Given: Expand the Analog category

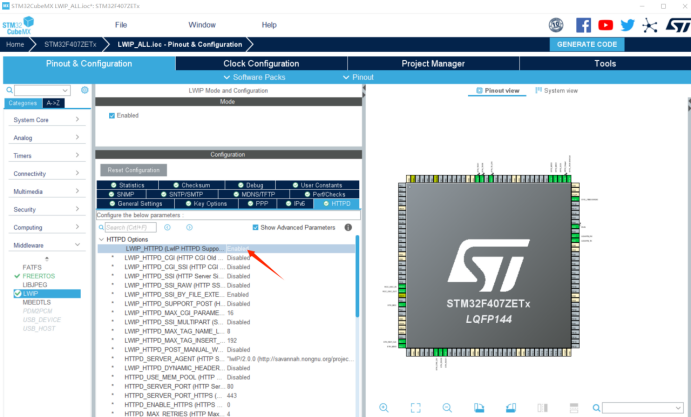Looking at the screenshot, I should (46, 138).
